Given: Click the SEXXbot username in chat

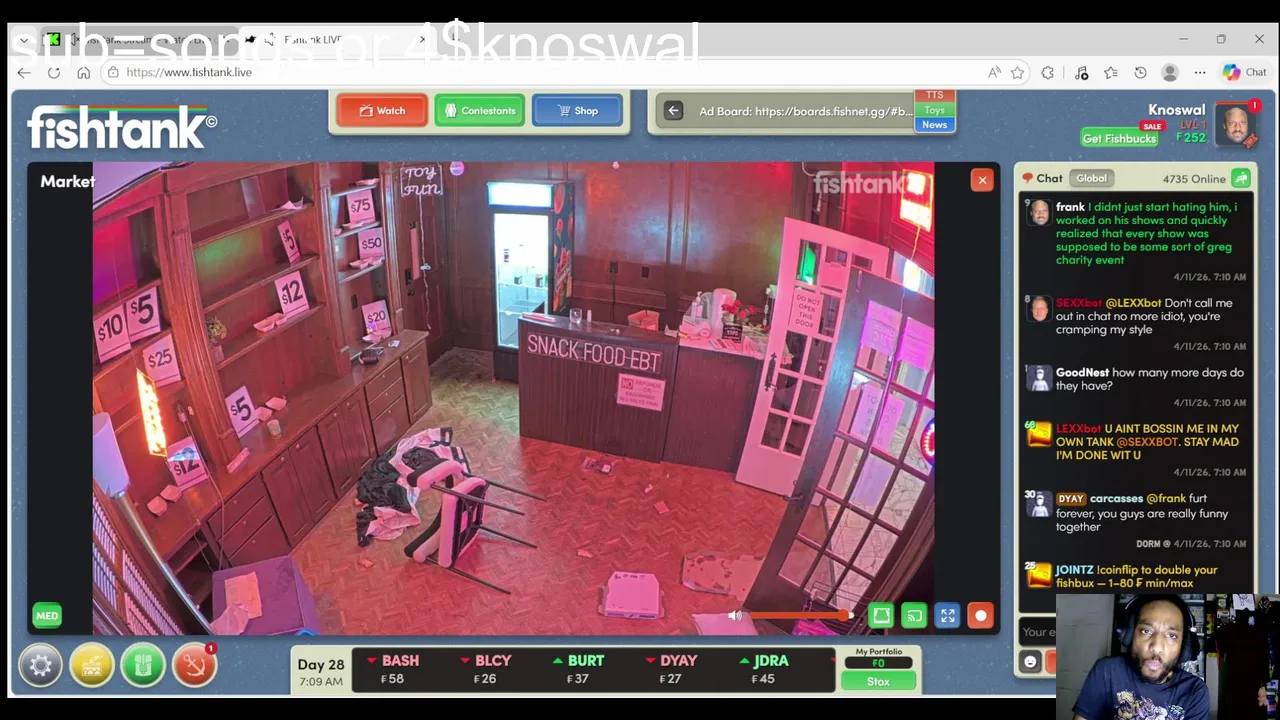Looking at the screenshot, I should point(1078,302).
